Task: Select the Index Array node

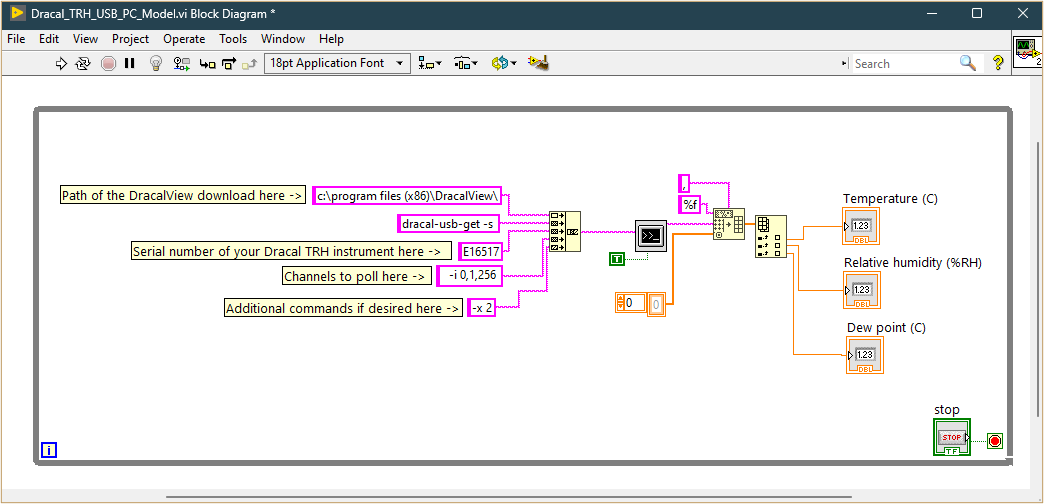Action: [x=770, y=236]
